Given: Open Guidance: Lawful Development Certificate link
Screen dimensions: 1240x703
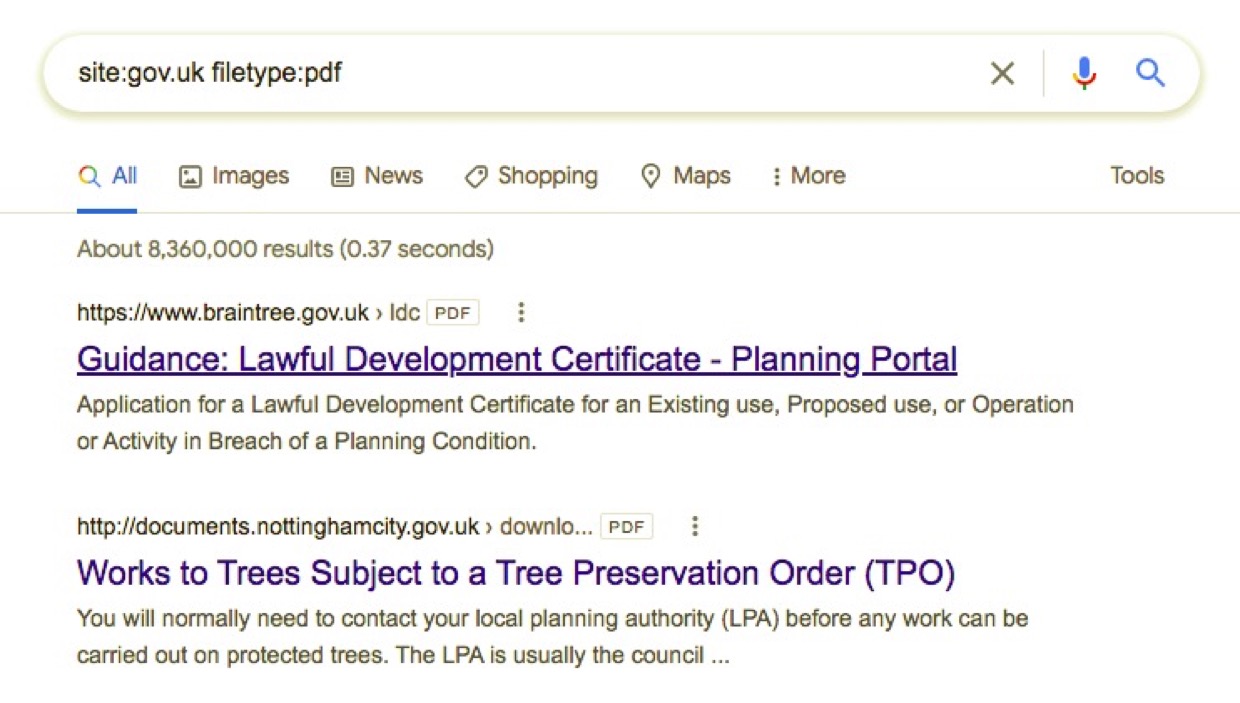Looking at the screenshot, I should click(517, 359).
